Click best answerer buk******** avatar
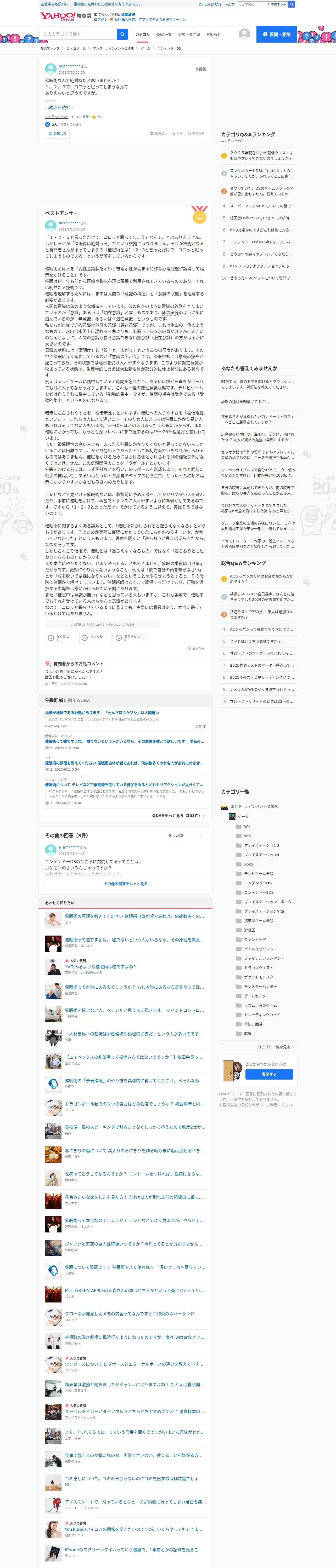Screen dimensions: 336x1568 (x=51, y=225)
